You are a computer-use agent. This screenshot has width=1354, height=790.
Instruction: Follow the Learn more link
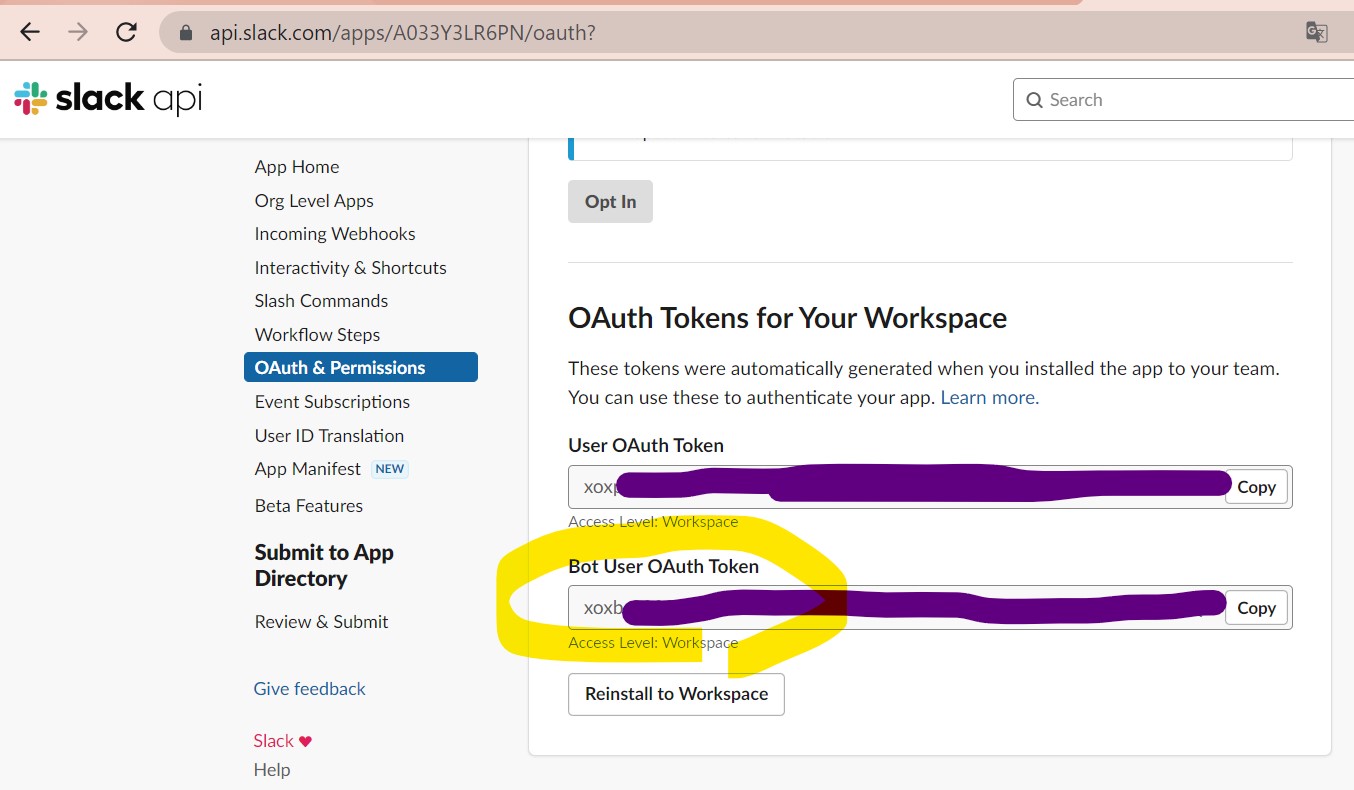[989, 398]
